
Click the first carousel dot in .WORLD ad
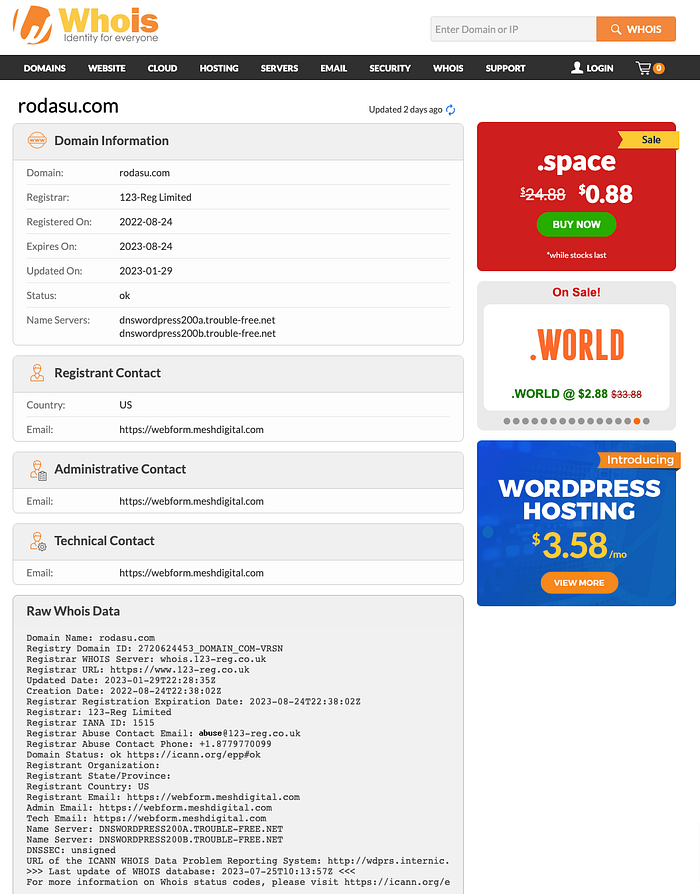[x=507, y=421]
